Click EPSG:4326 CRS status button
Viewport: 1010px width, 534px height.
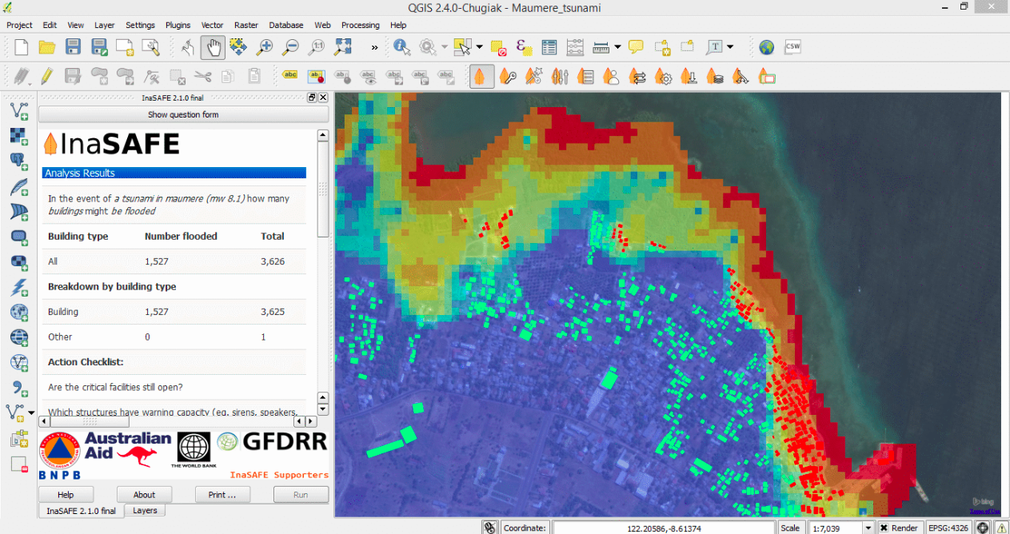950,527
